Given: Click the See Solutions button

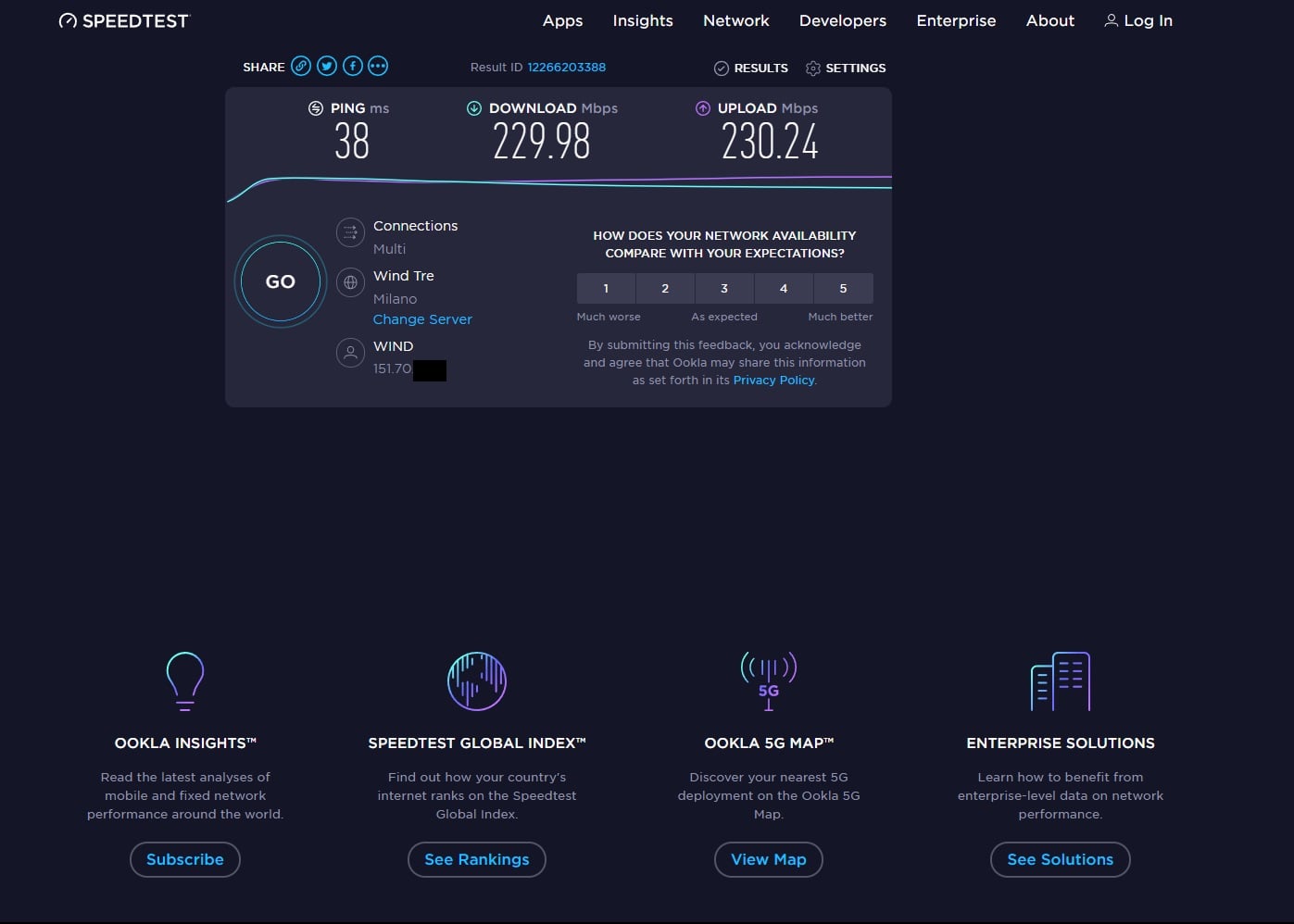Looking at the screenshot, I should pos(1061,859).
